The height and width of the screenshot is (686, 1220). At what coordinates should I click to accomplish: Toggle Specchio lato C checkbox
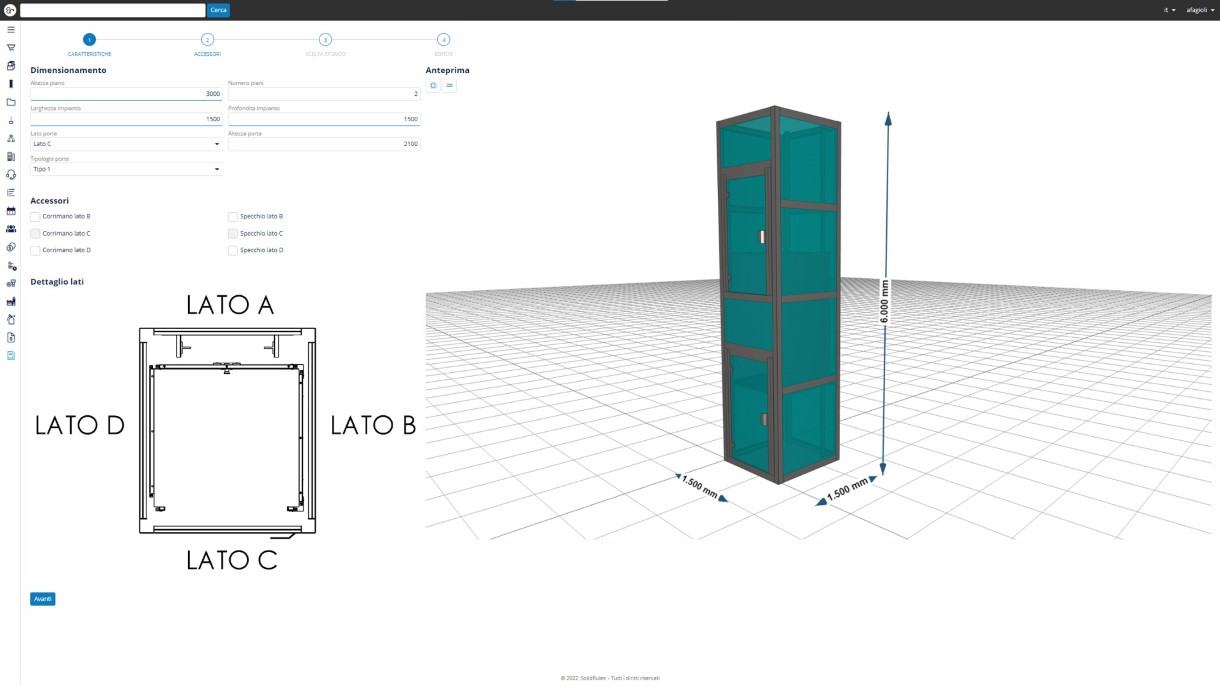pos(233,233)
